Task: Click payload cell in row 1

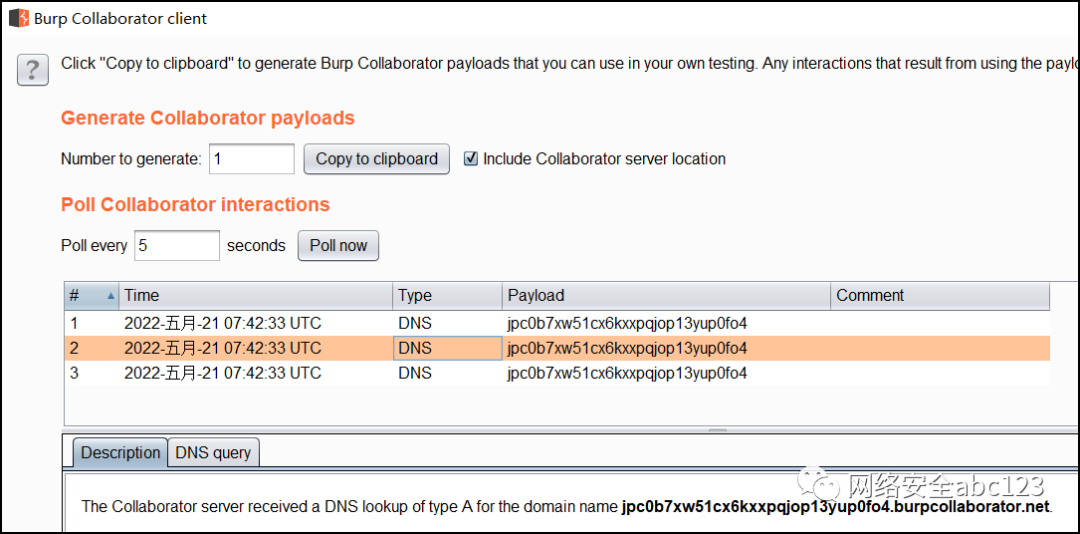Action: [666, 323]
